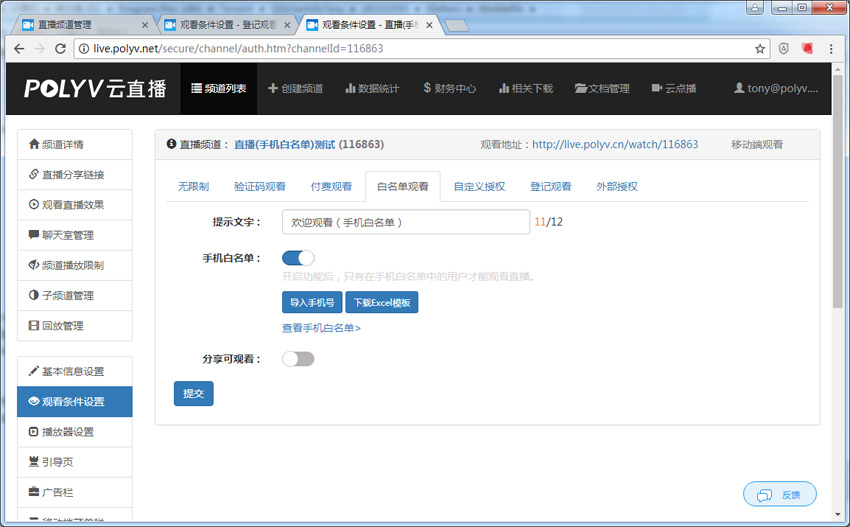Open the view phone whitelist link

pos(321,328)
